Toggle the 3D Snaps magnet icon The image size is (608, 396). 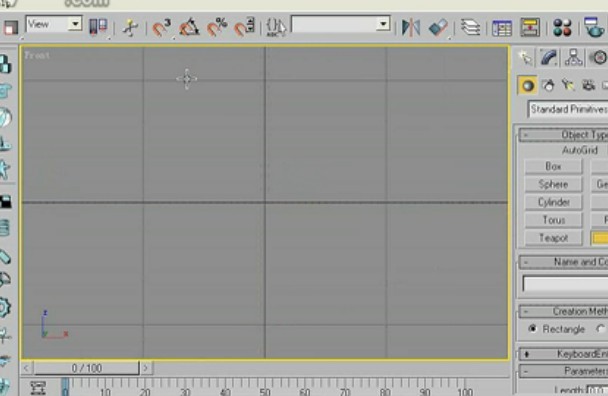[x=161, y=28]
